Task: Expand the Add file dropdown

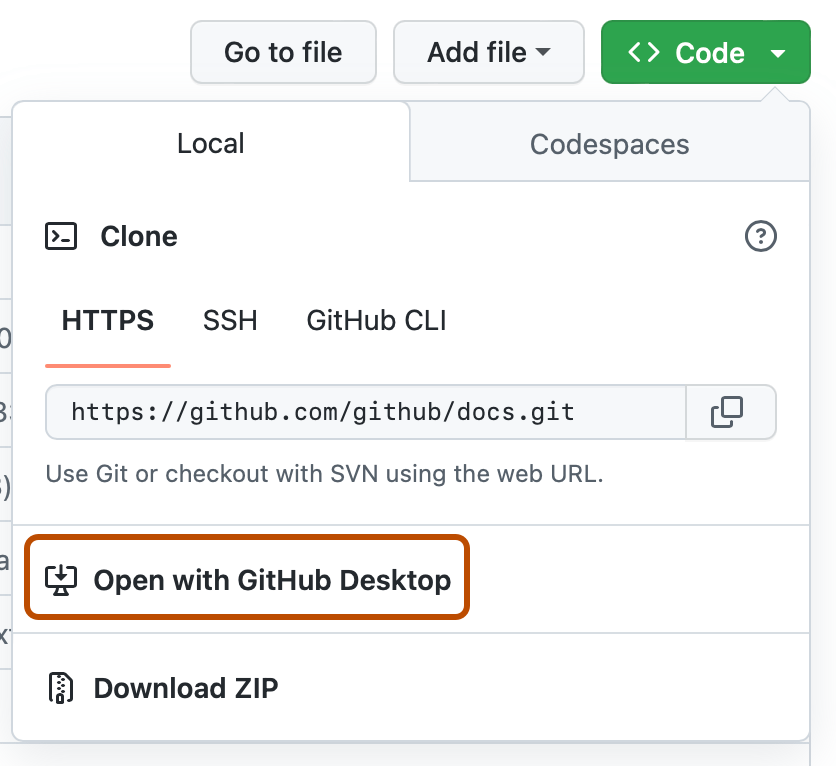Action: [x=489, y=52]
